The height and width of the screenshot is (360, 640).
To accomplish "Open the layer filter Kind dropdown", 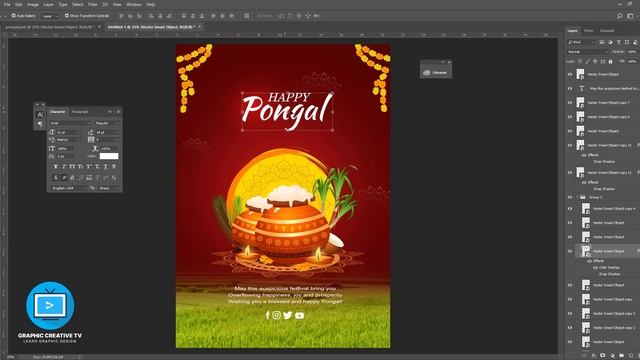I will (582, 42).
